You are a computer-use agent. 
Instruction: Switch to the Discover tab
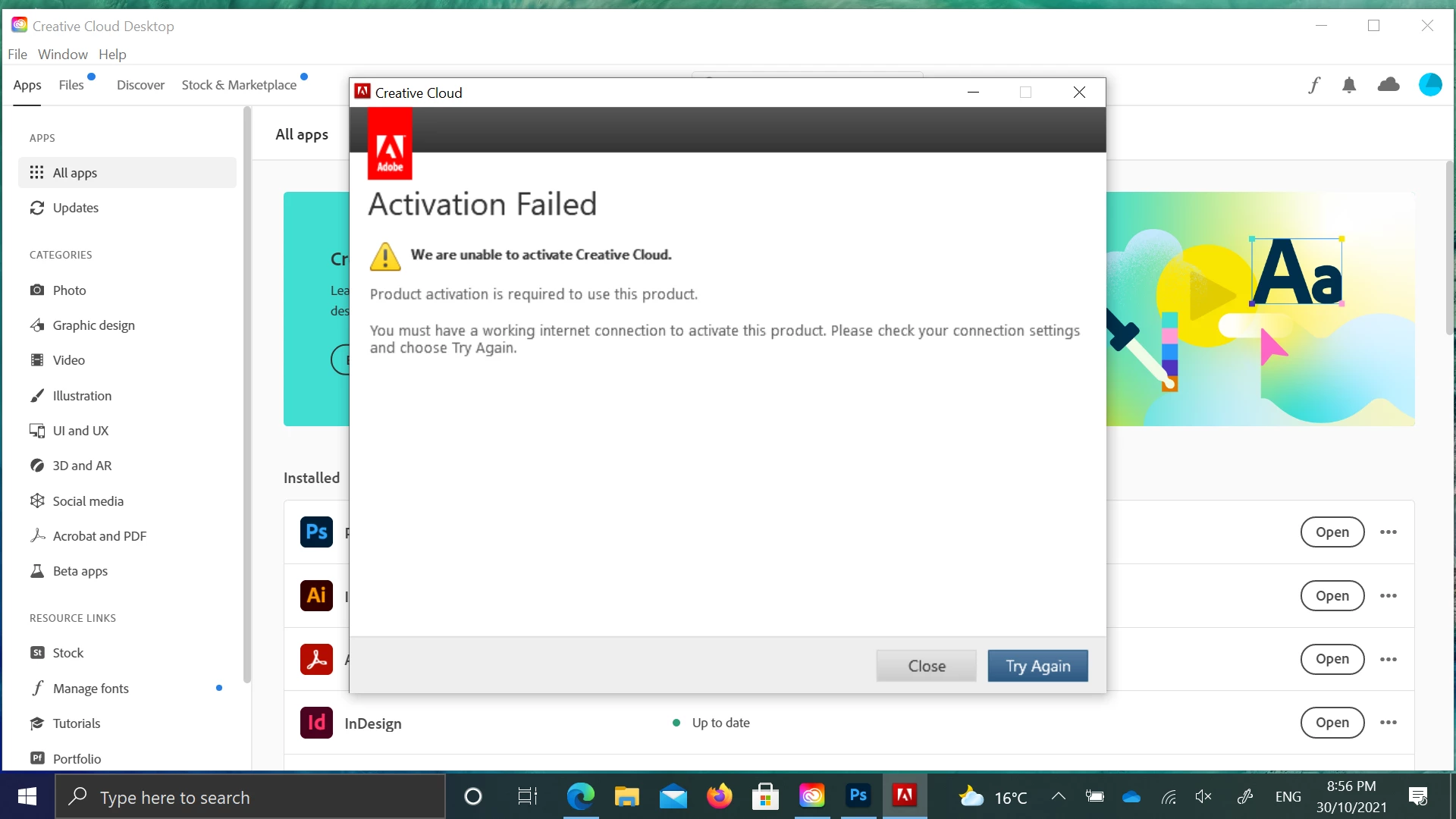tap(140, 85)
